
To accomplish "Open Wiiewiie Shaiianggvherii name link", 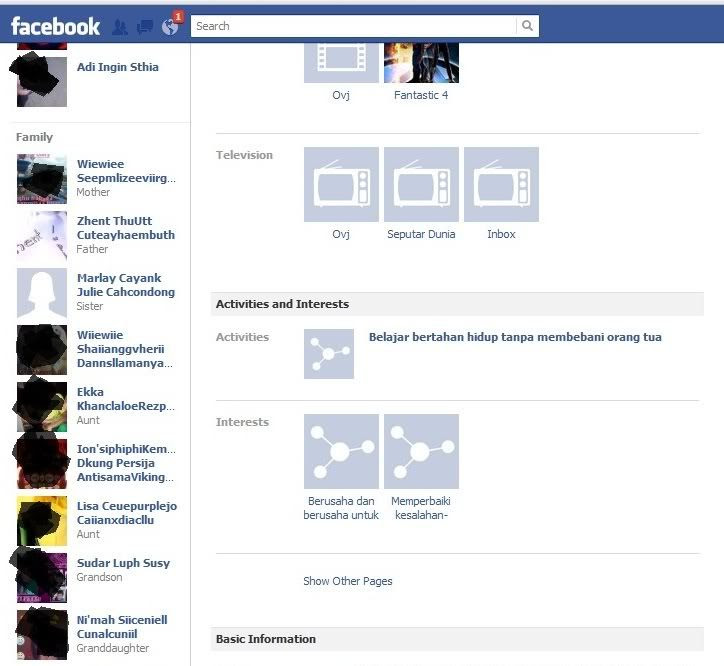I will pos(125,349).
